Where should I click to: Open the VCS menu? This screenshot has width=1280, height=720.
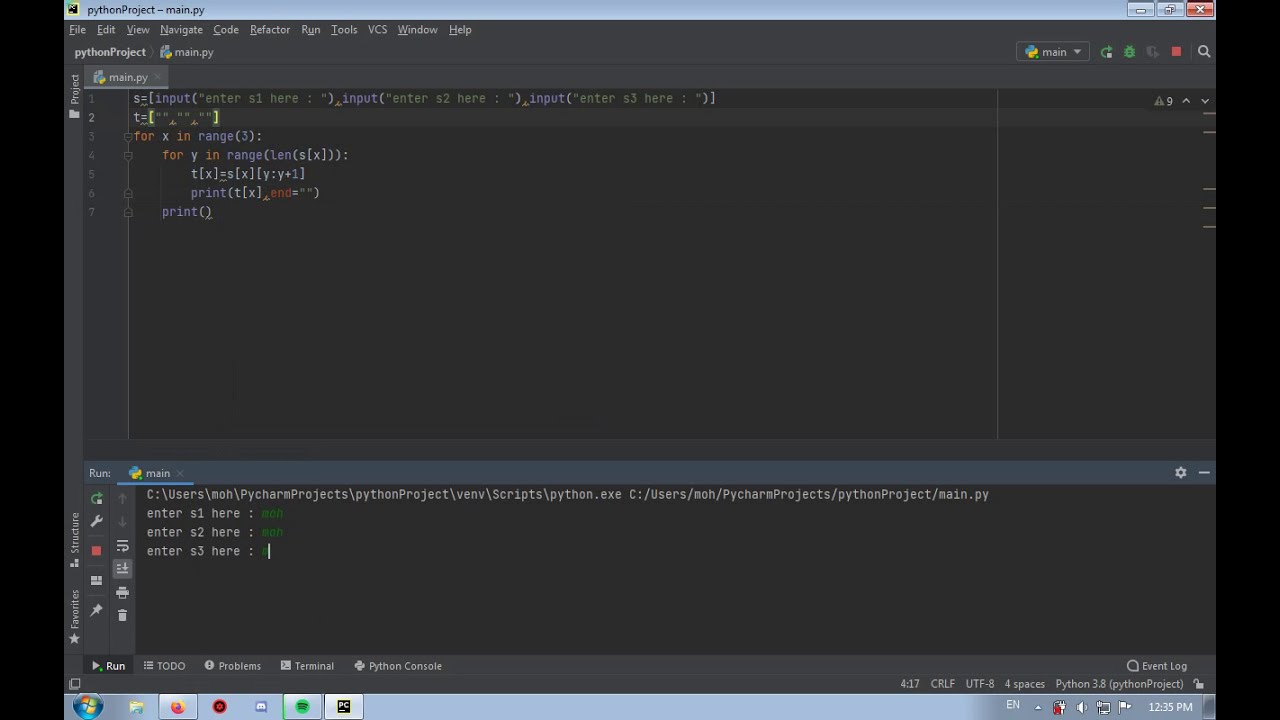[377, 29]
